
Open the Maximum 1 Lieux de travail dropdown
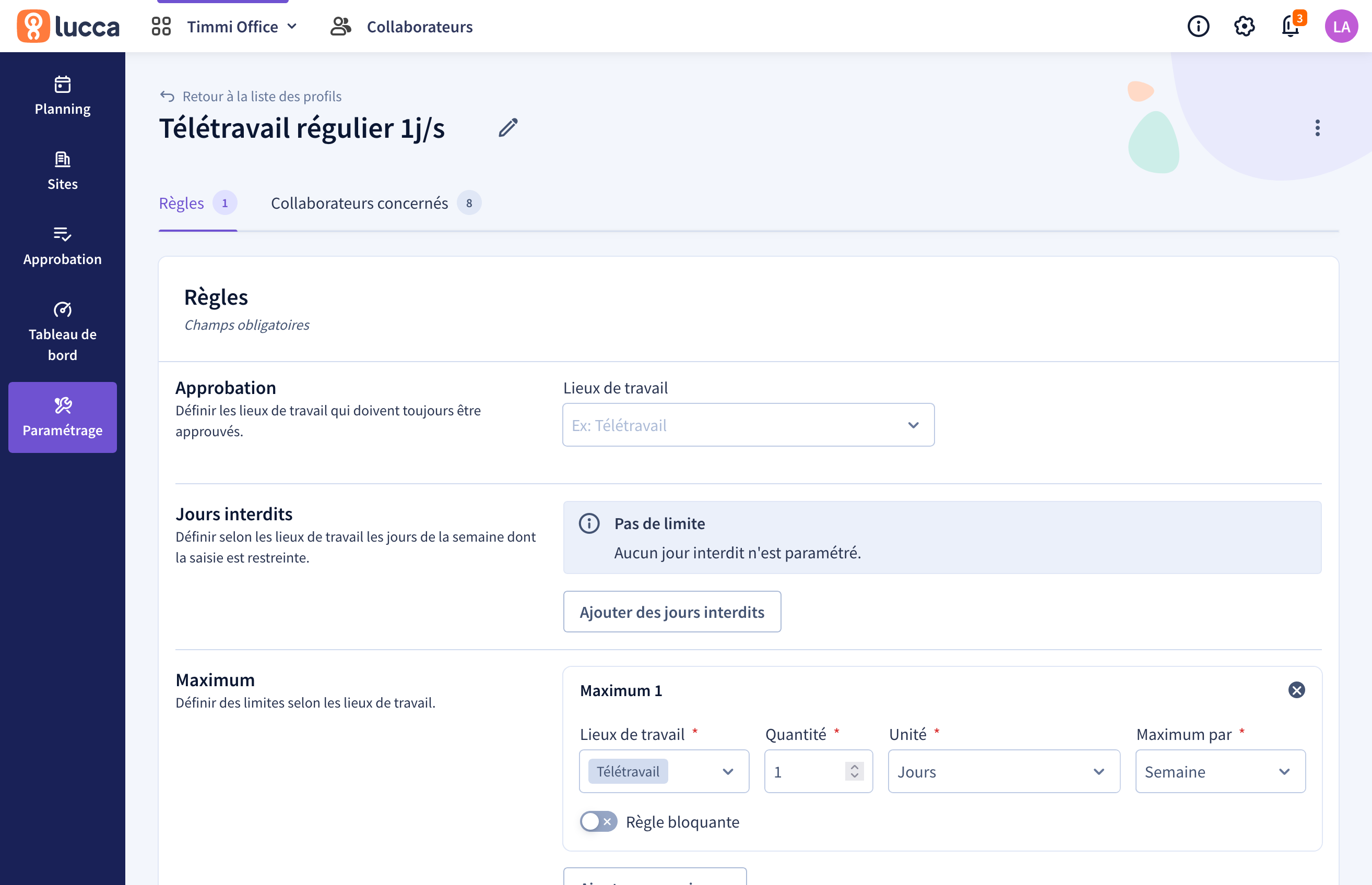pos(664,771)
